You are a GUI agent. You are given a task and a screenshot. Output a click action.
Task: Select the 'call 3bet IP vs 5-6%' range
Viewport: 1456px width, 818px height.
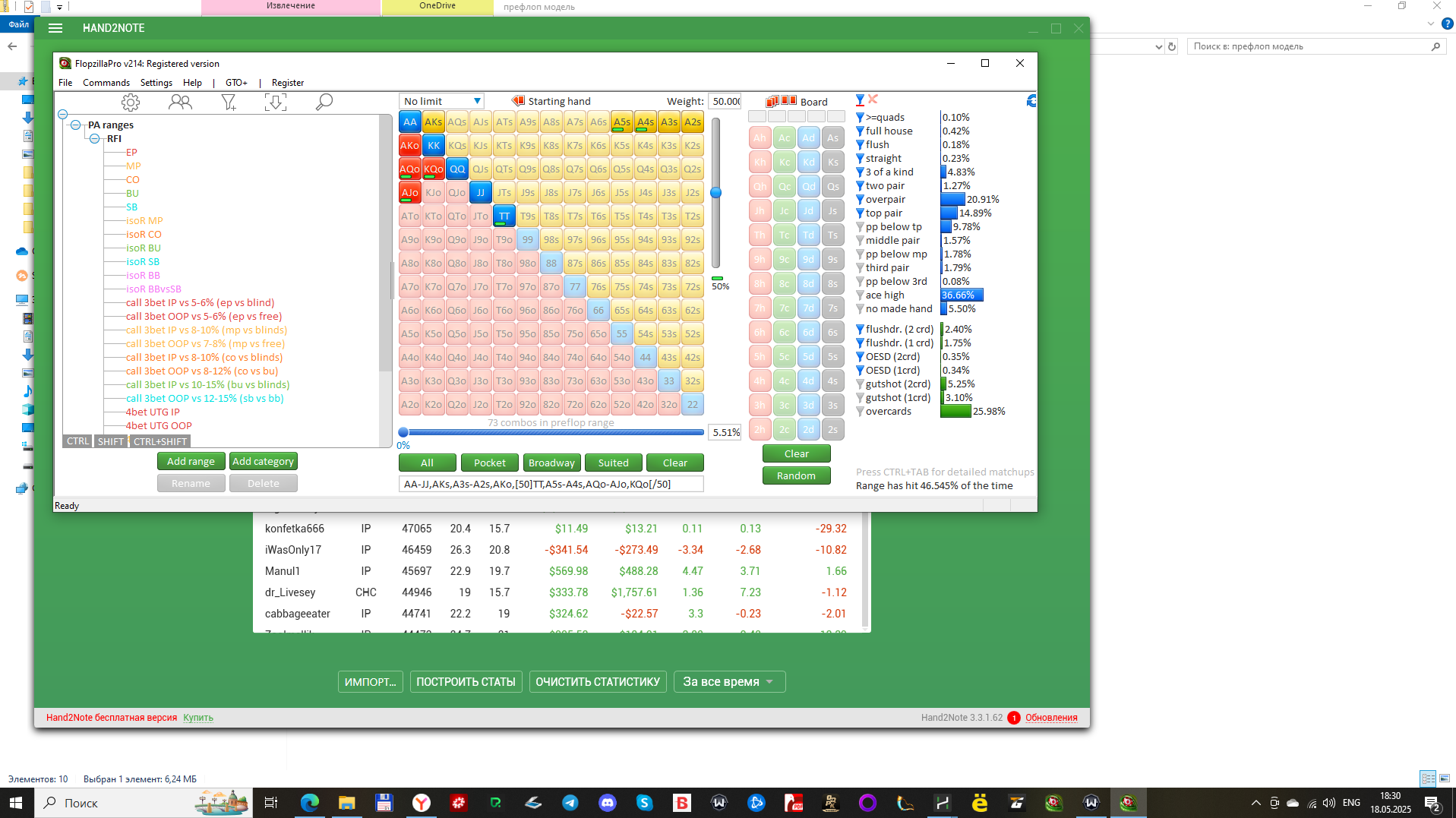tap(201, 303)
